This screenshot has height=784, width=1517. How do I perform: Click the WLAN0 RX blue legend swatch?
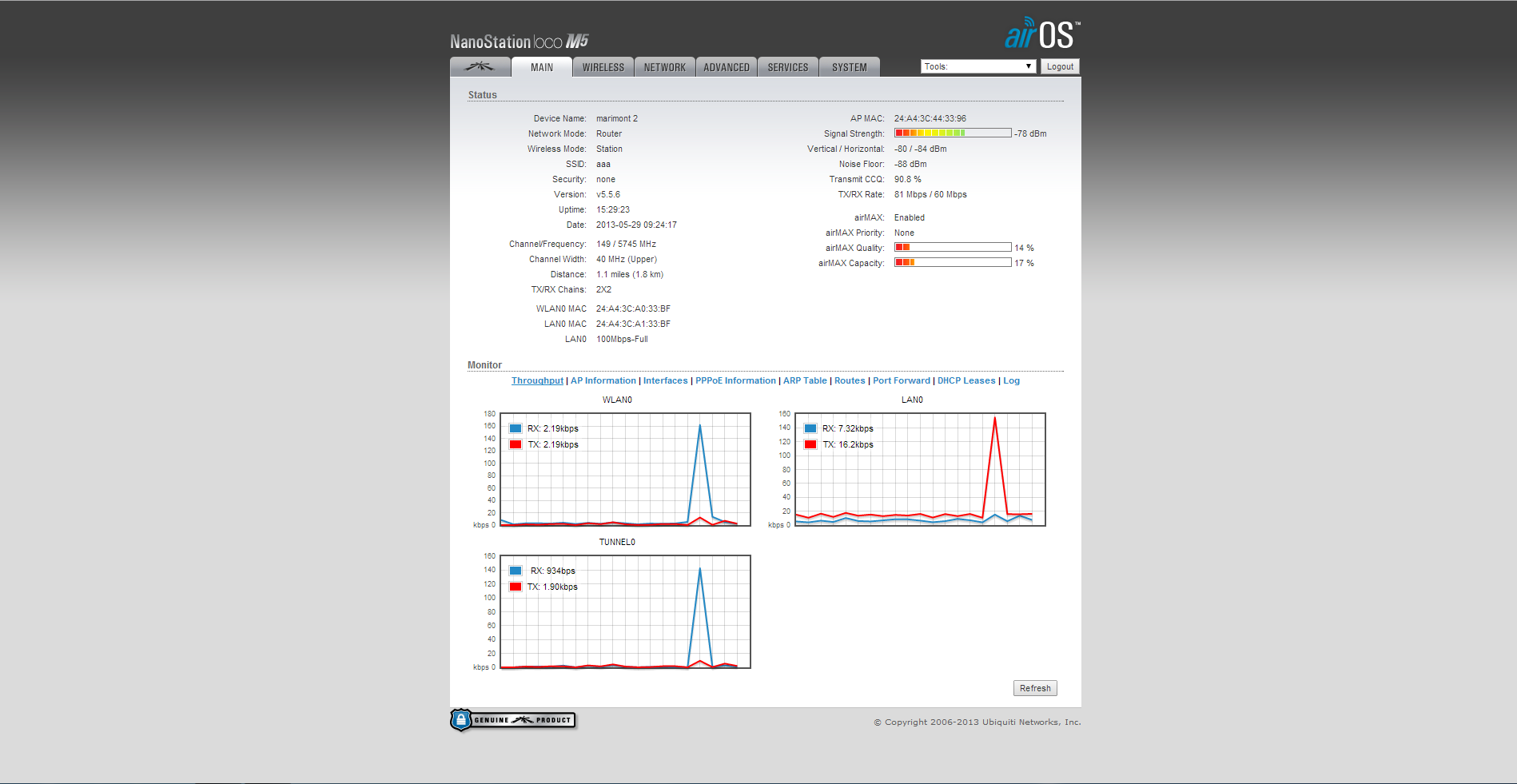[x=516, y=428]
